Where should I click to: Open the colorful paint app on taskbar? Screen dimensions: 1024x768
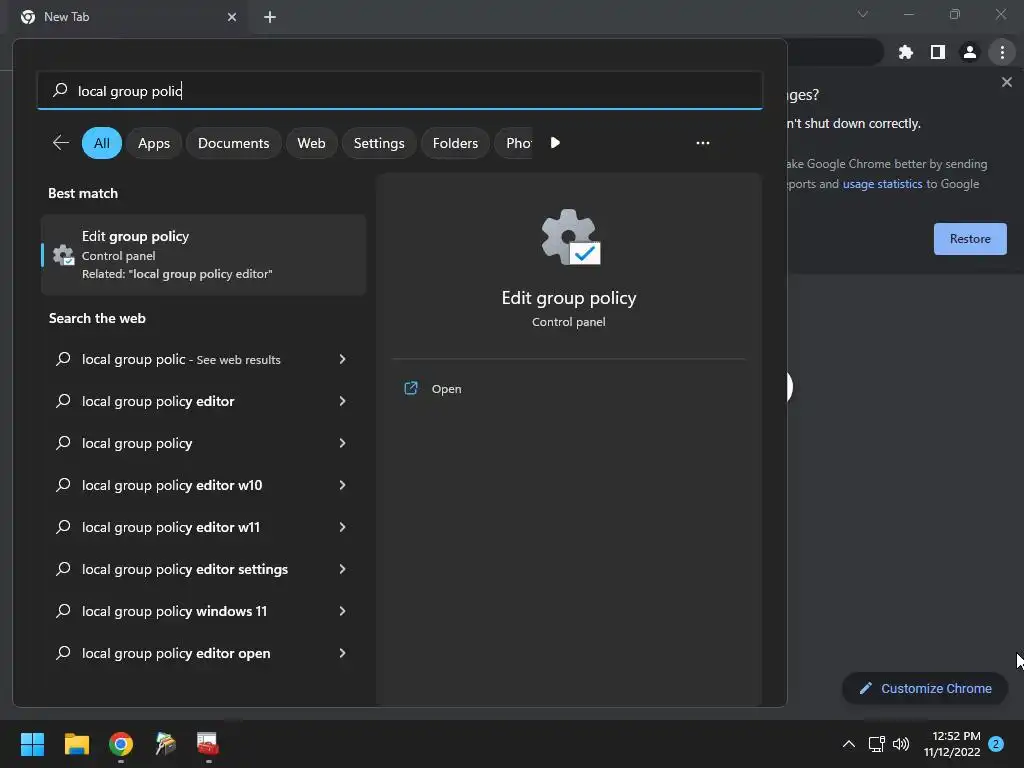pyautogui.click(x=165, y=744)
